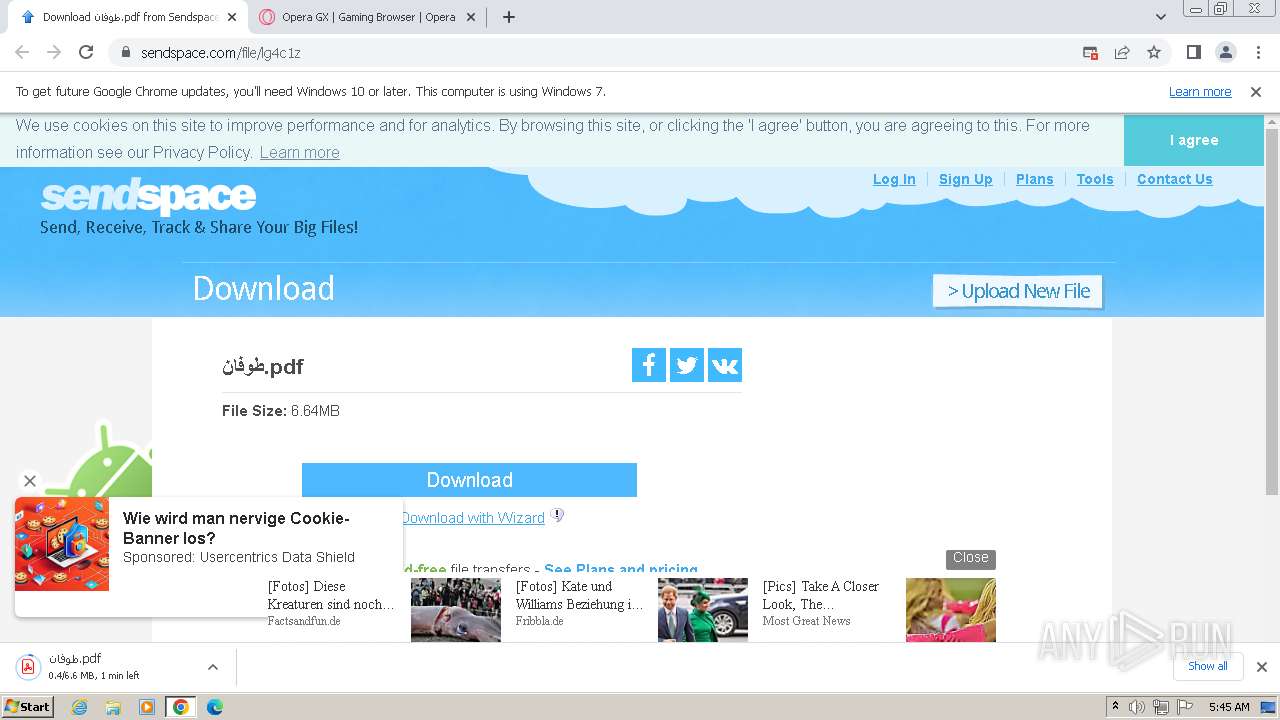Screen dimensions: 1280x720
Task: Close the Usercentrics ad popup
Action: pyautogui.click(x=30, y=481)
